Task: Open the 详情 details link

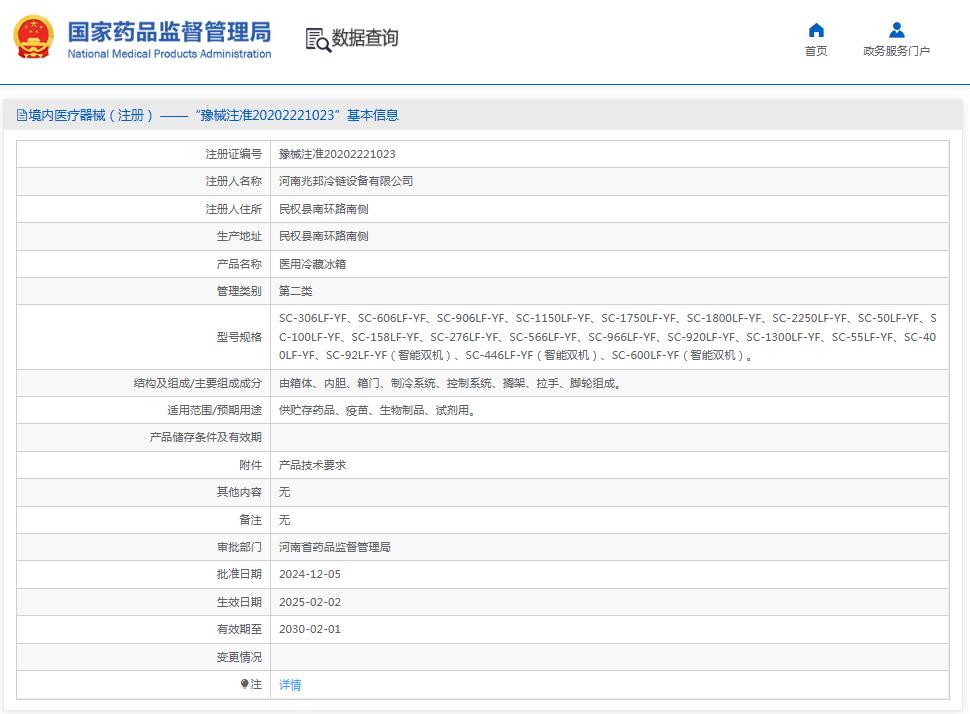Action: [289, 685]
